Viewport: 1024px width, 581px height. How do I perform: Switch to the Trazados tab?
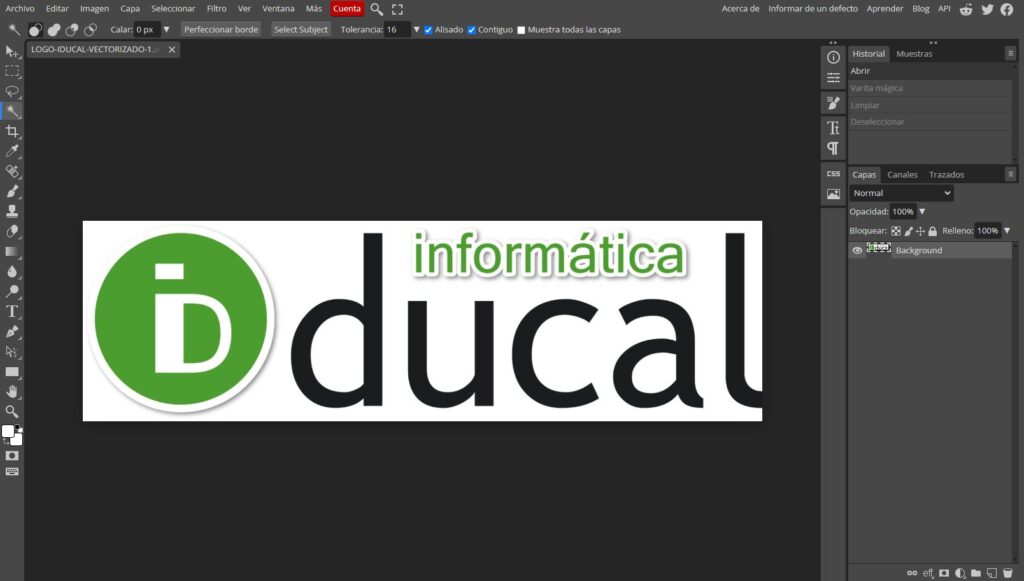click(946, 175)
